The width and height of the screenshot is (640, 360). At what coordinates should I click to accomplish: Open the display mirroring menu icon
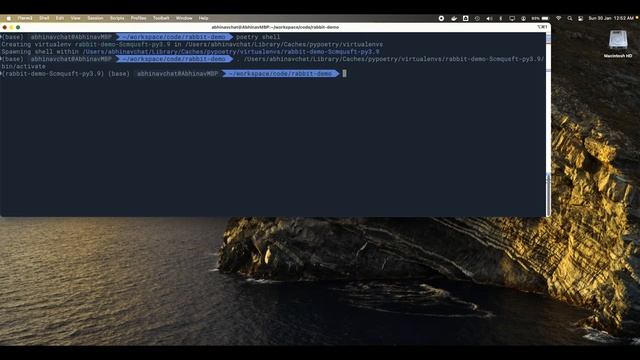coord(512,18)
